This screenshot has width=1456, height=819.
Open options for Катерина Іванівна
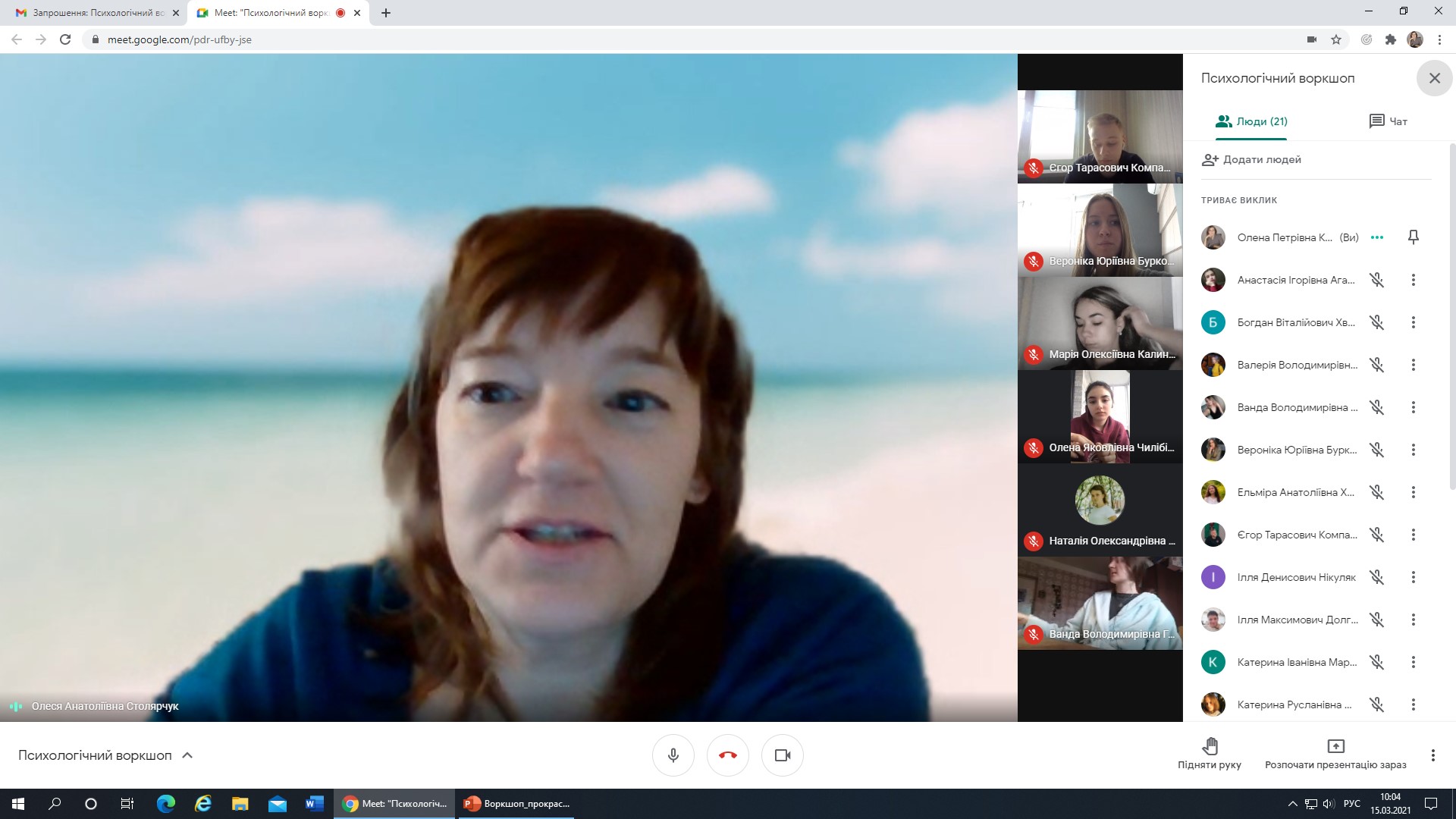click(x=1413, y=662)
